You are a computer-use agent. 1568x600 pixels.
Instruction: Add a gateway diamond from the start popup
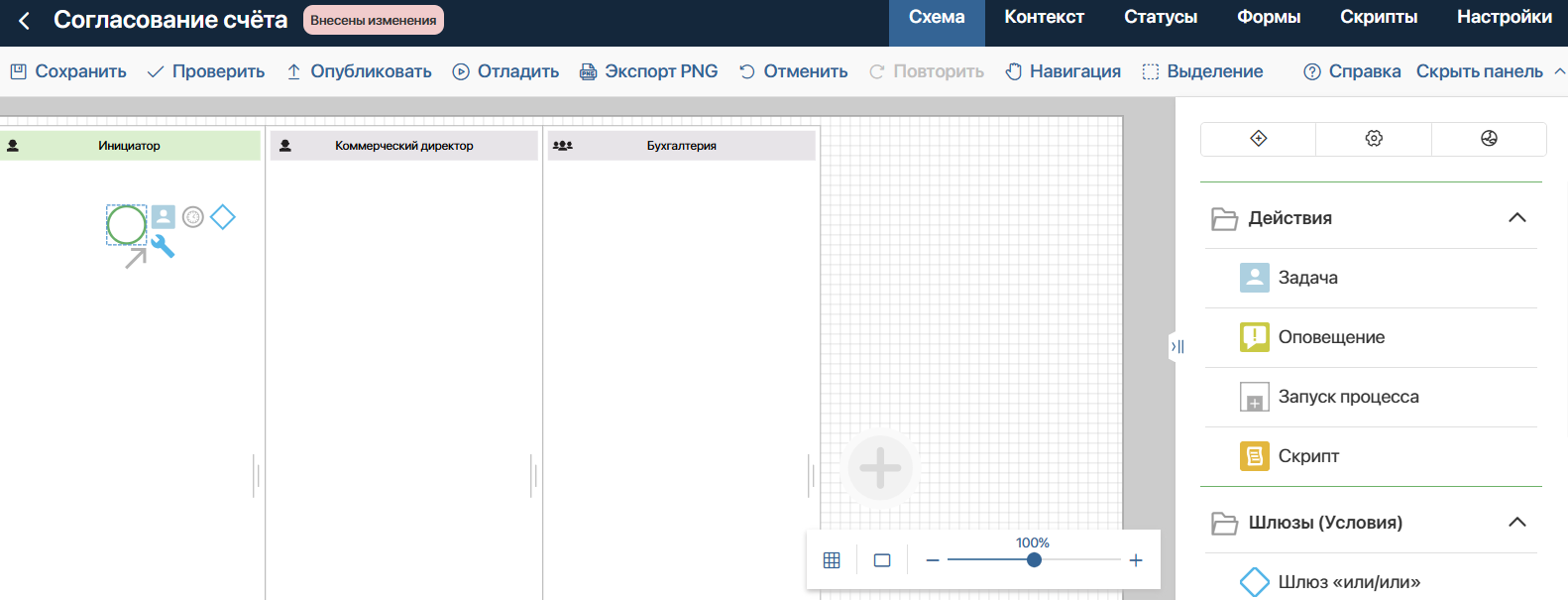pos(223,217)
